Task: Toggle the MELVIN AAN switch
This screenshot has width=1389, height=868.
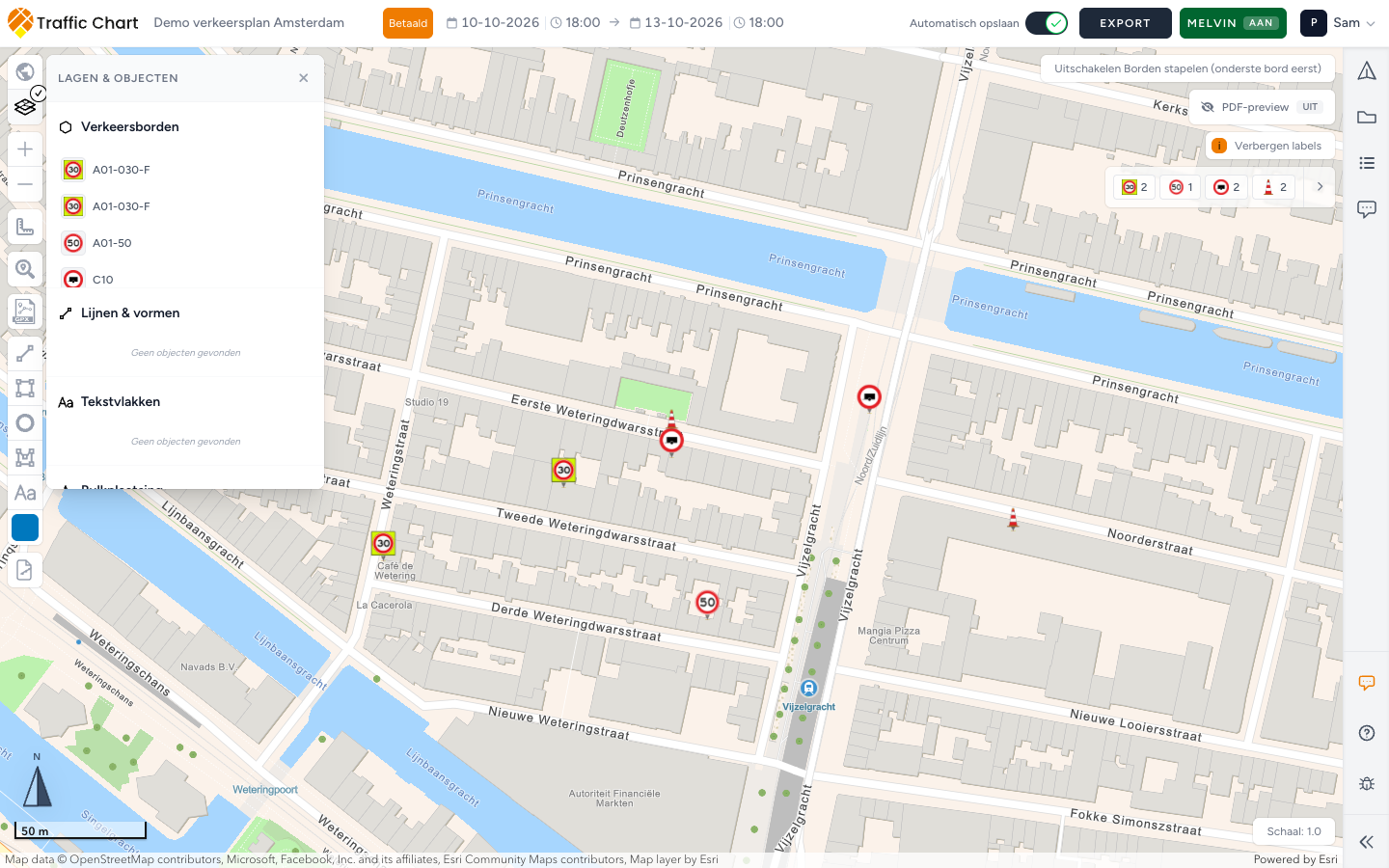Action: tap(1234, 23)
